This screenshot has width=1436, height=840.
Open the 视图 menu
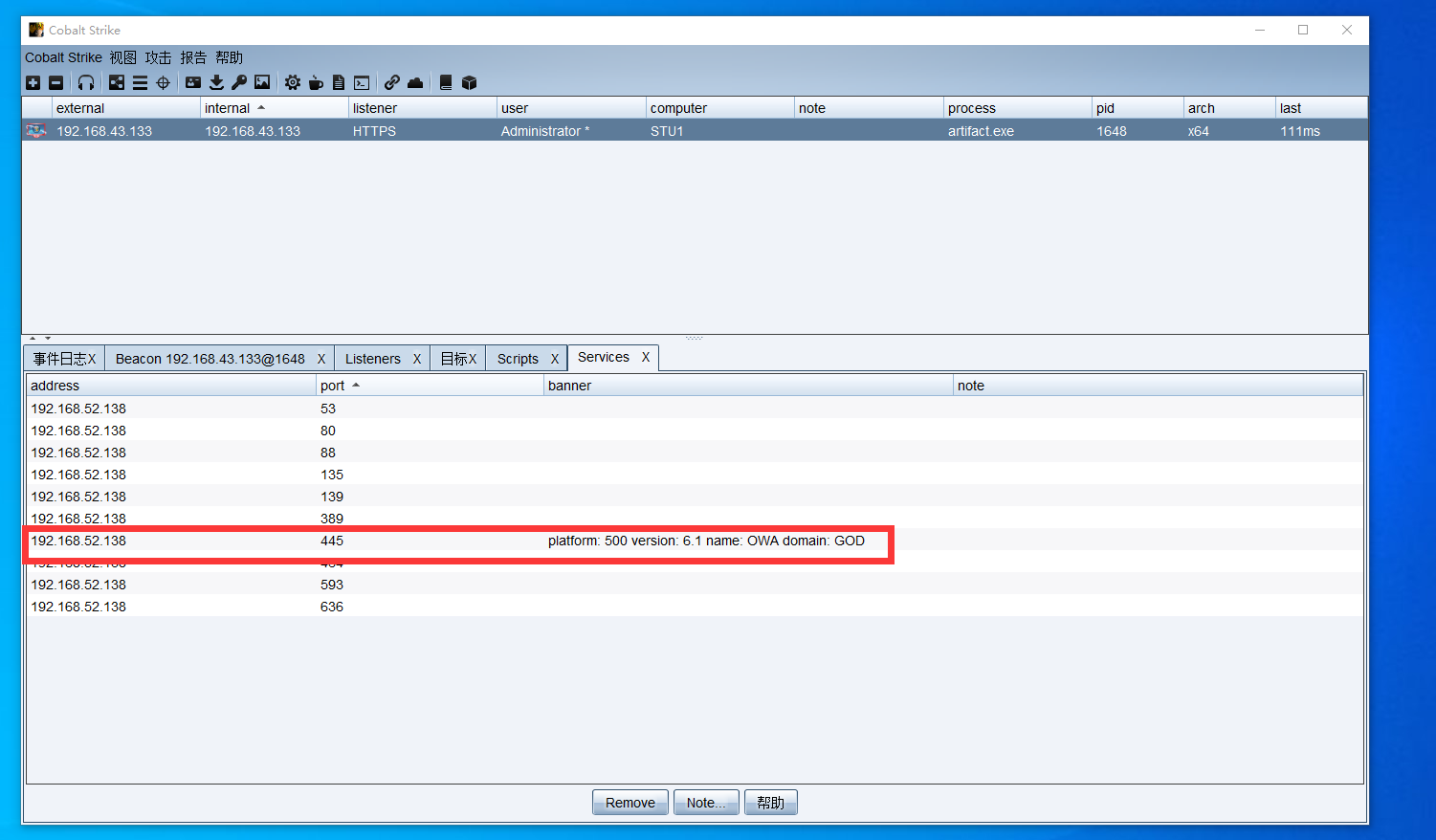[x=122, y=57]
